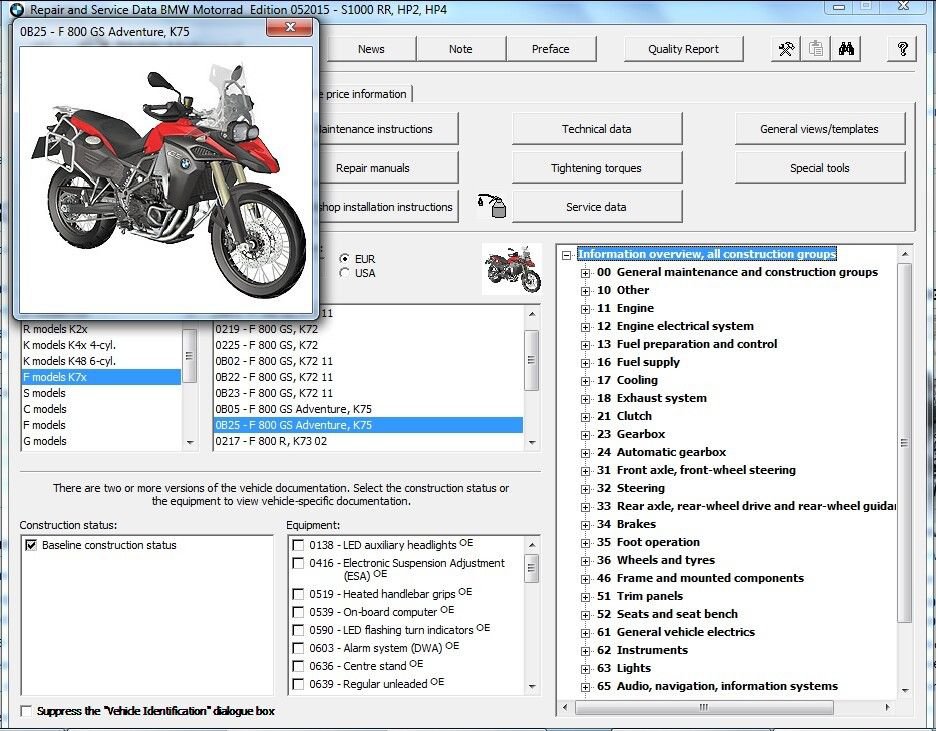Select the EUR radio button
This screenshot has height=731, width=936.
point(344,259)
